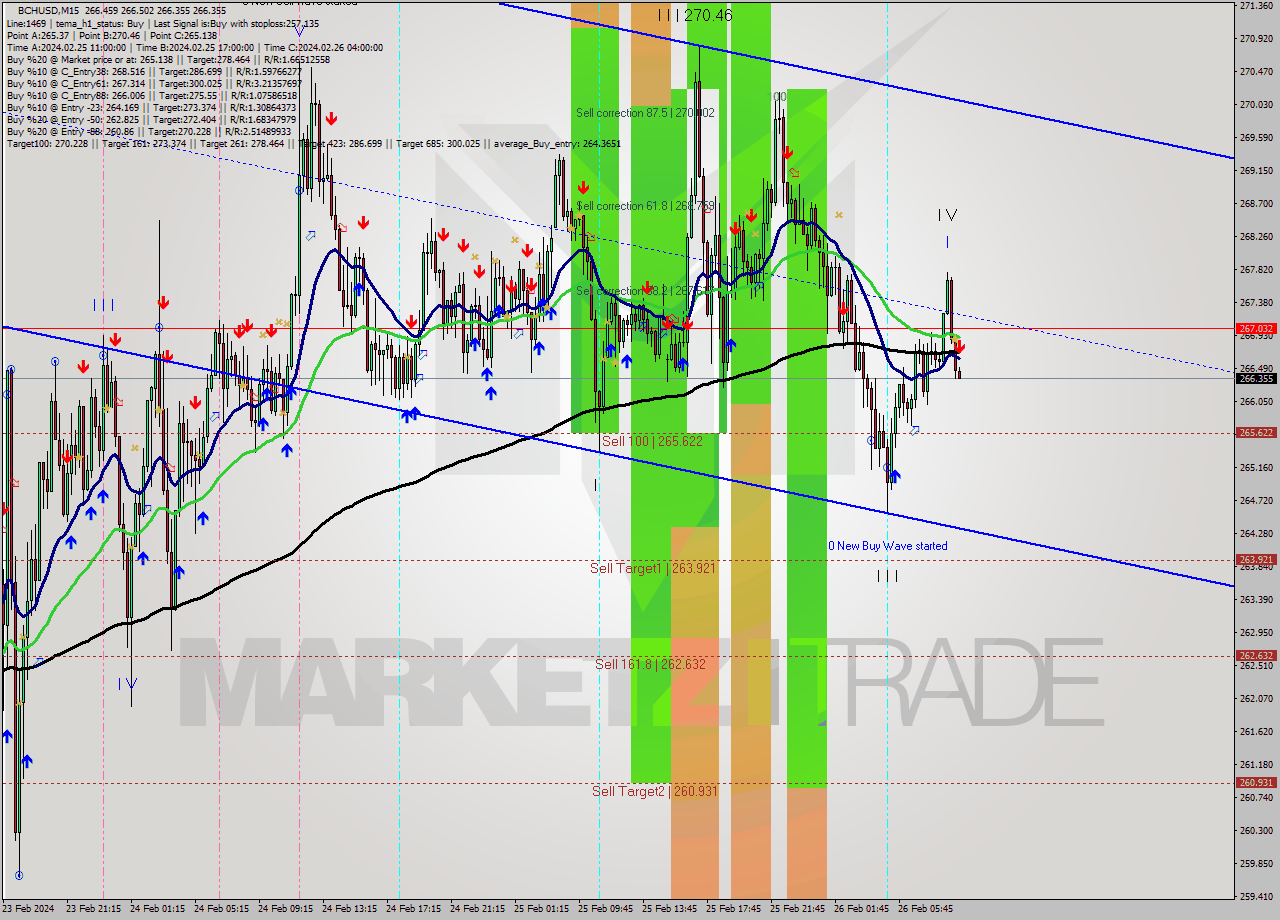Click the 262.632 axis price tag
The image size is (1280, 920).
(x=1256, y=656)
